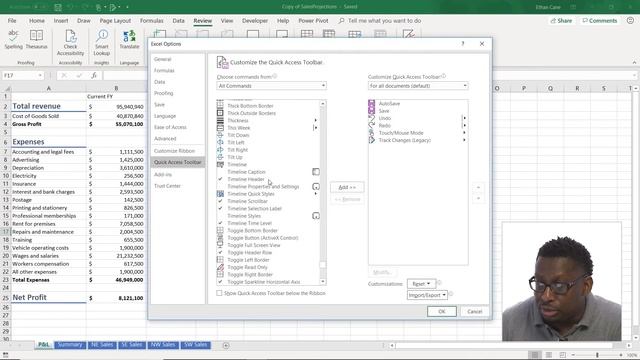
Task: Open Thesaurus in Review ribbon
Action: (36, 40)
